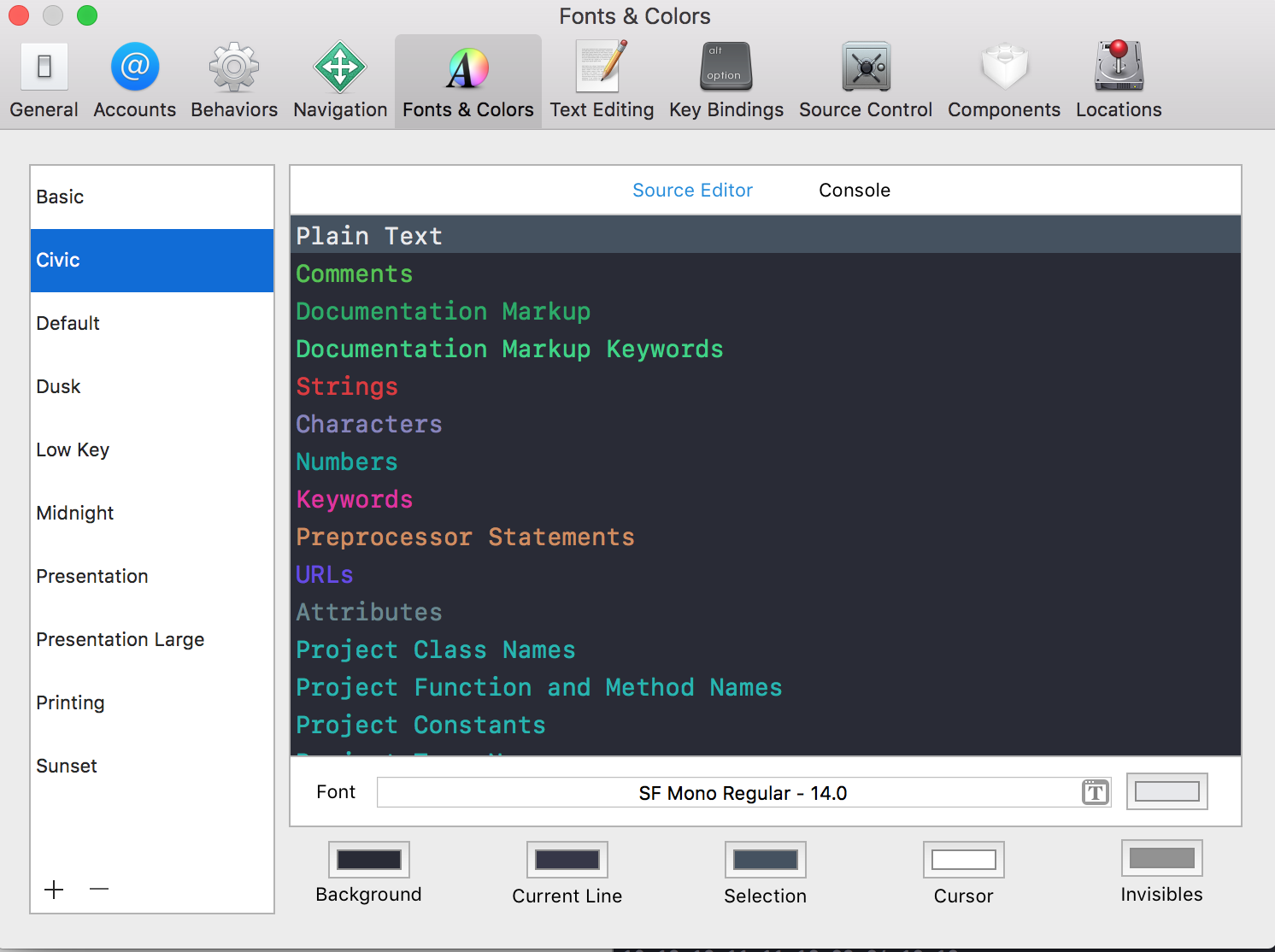The width and height of the screenshot is (1275, 952).
Task: Select the Numbers syntax row
Action: click(766, 461)
